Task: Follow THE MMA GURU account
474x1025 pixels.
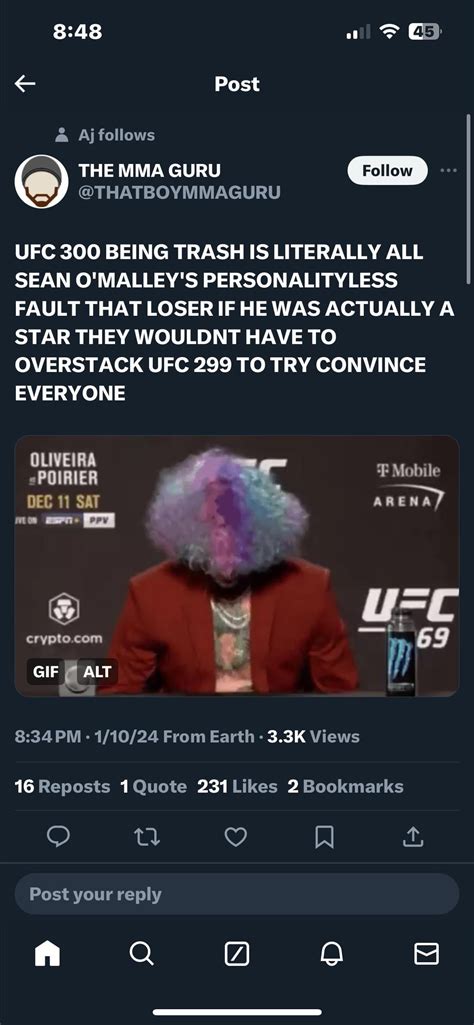Action: pyautogui.click(x=387, y=171)
